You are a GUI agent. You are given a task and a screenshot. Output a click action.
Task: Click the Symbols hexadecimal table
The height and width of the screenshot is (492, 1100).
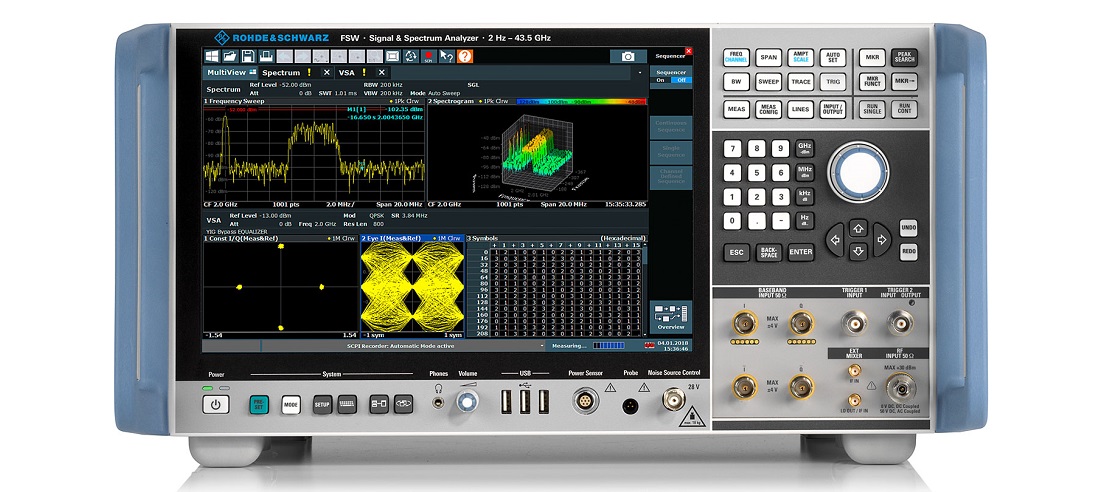tap(556, 290)
